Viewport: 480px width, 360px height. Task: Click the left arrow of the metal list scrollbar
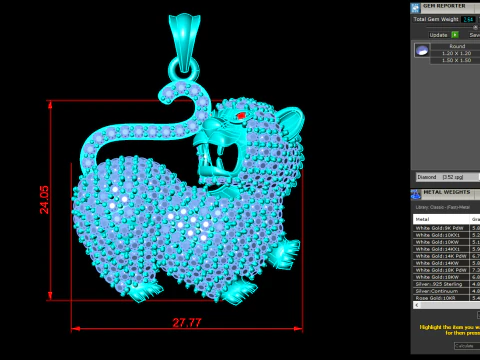[x=417, y=305]
